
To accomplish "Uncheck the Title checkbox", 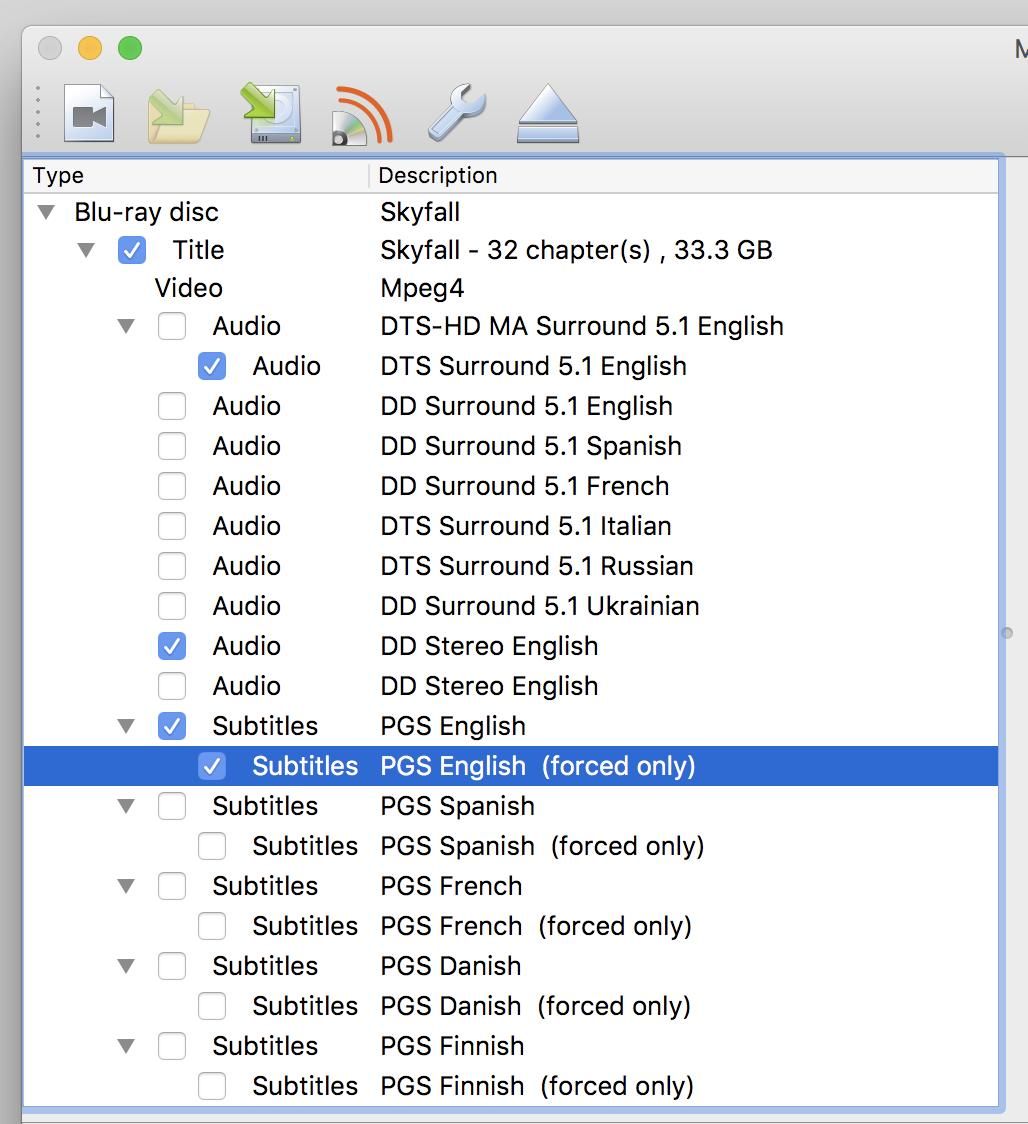I will [132, 250].
